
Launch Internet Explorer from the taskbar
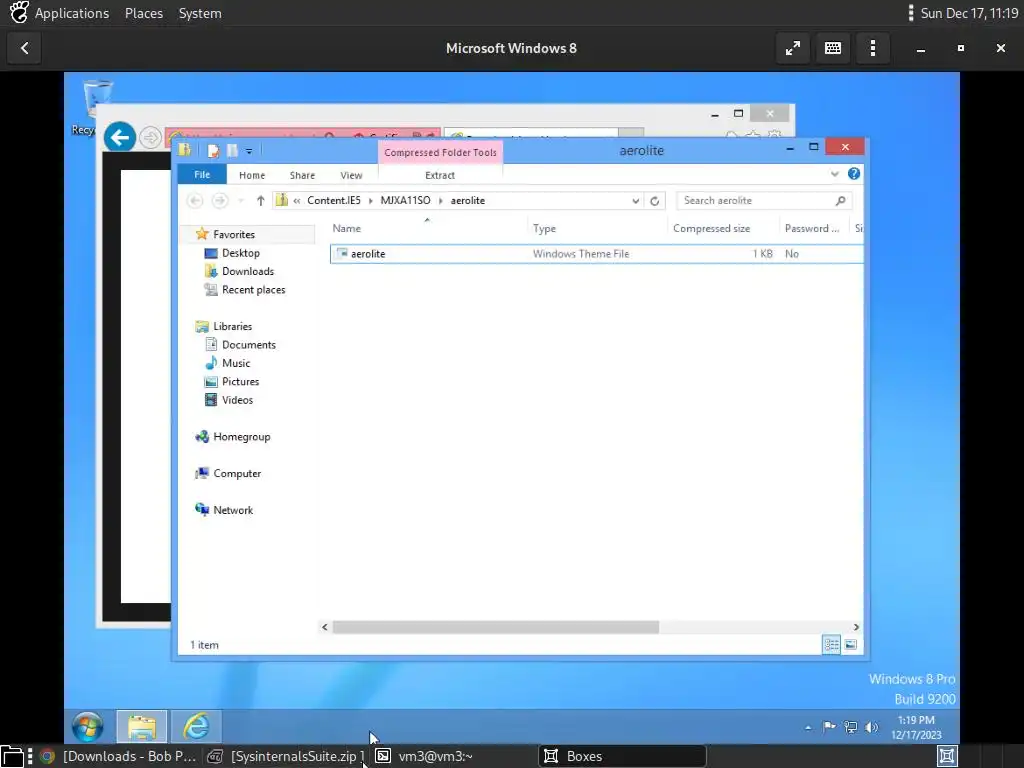pos(196,726)
